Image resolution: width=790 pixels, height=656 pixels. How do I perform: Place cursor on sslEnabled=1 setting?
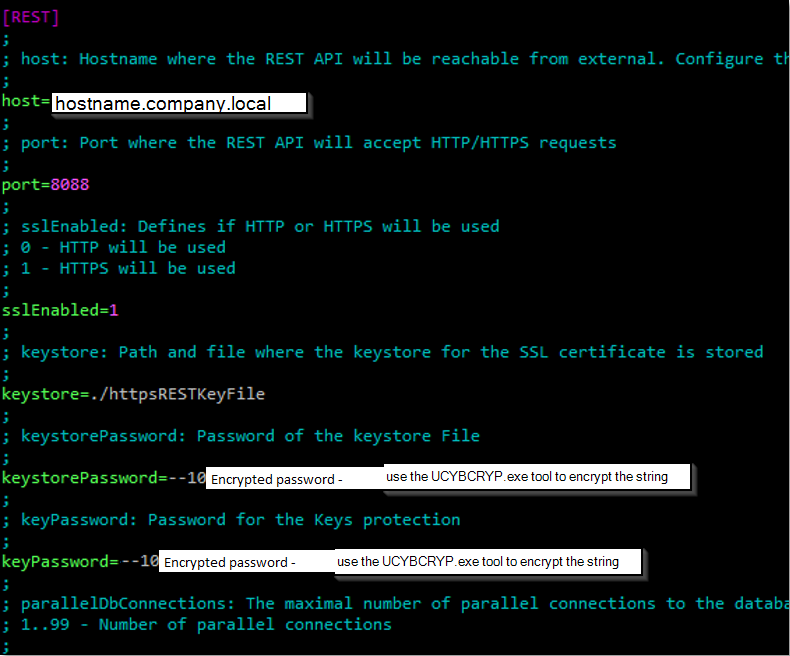[60, 310]
